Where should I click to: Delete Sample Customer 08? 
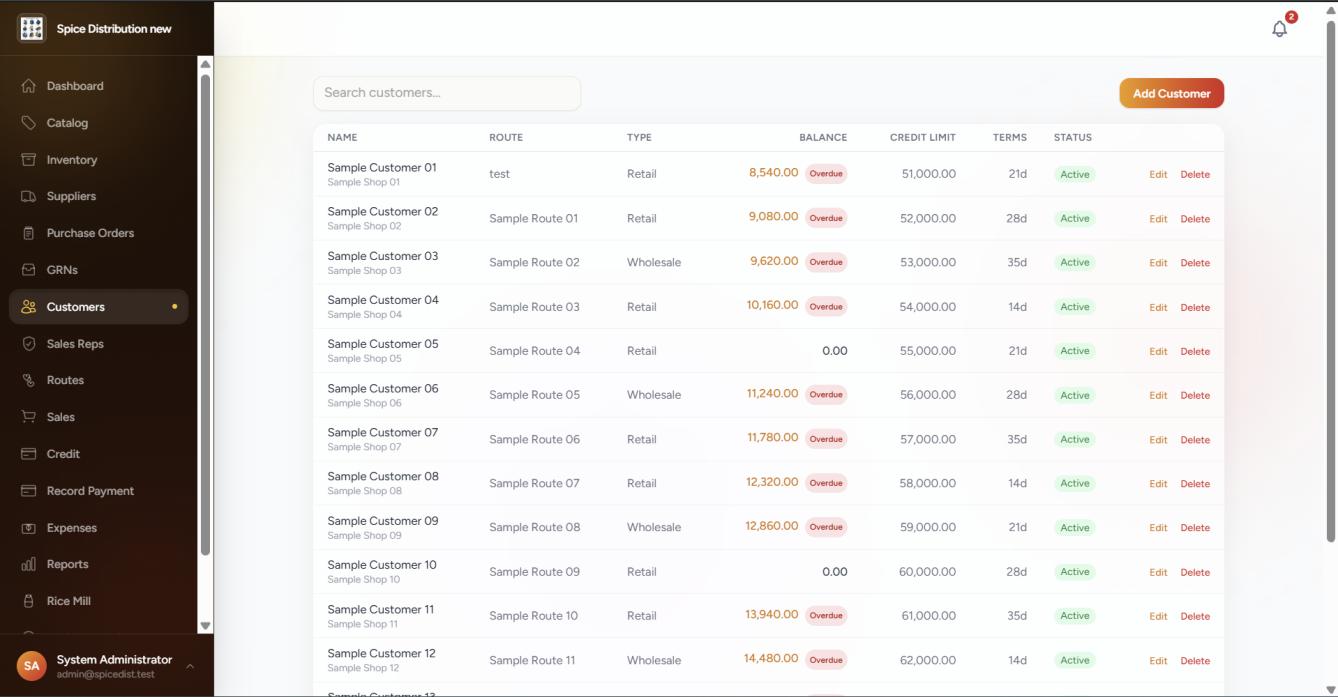[x=1195, y=484]
